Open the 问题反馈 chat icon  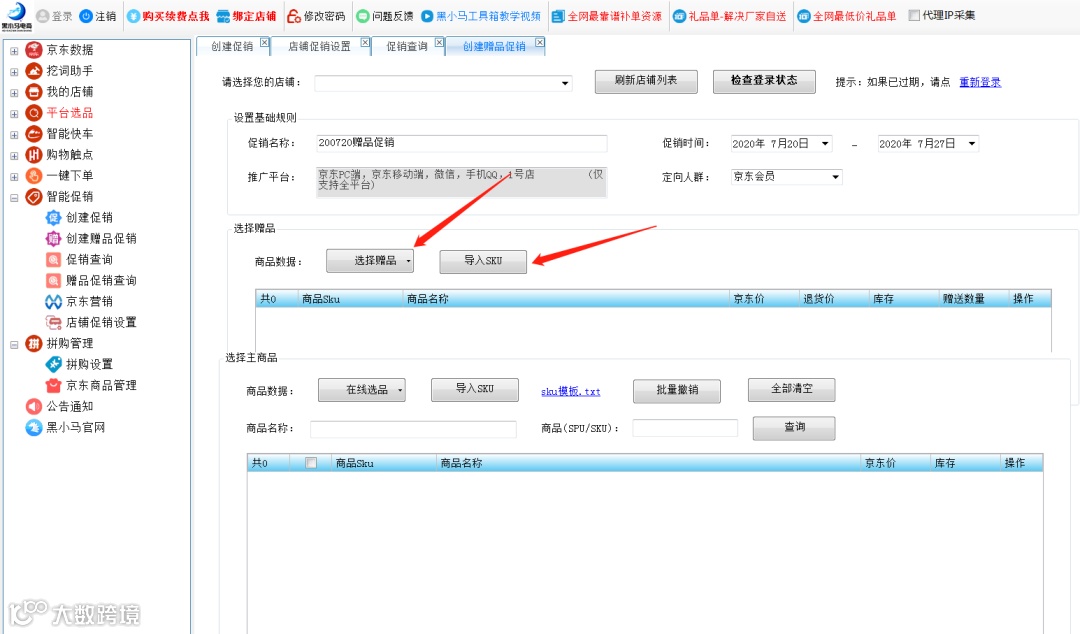[x=363, y=16]
